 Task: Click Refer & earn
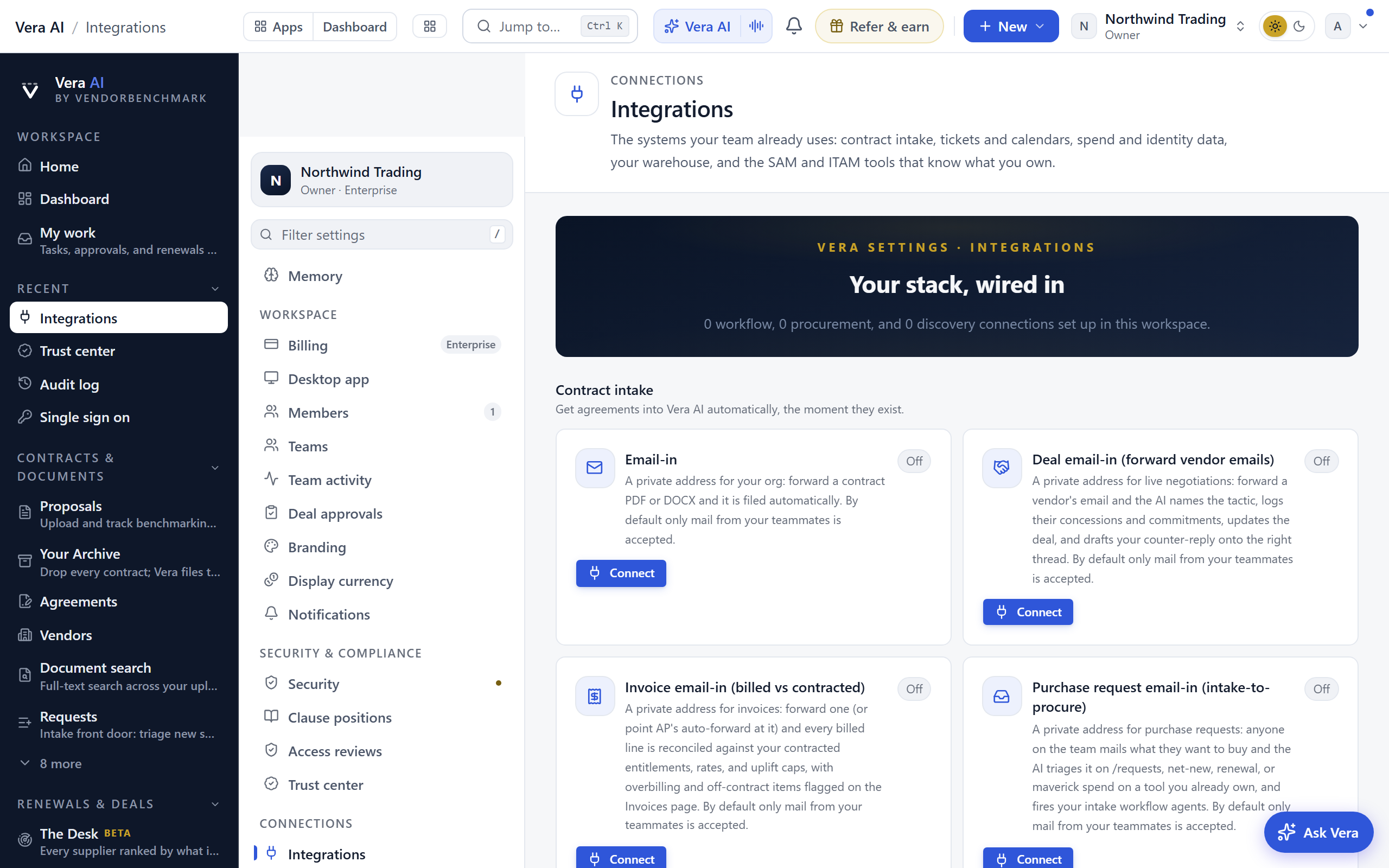pos(880,27)
